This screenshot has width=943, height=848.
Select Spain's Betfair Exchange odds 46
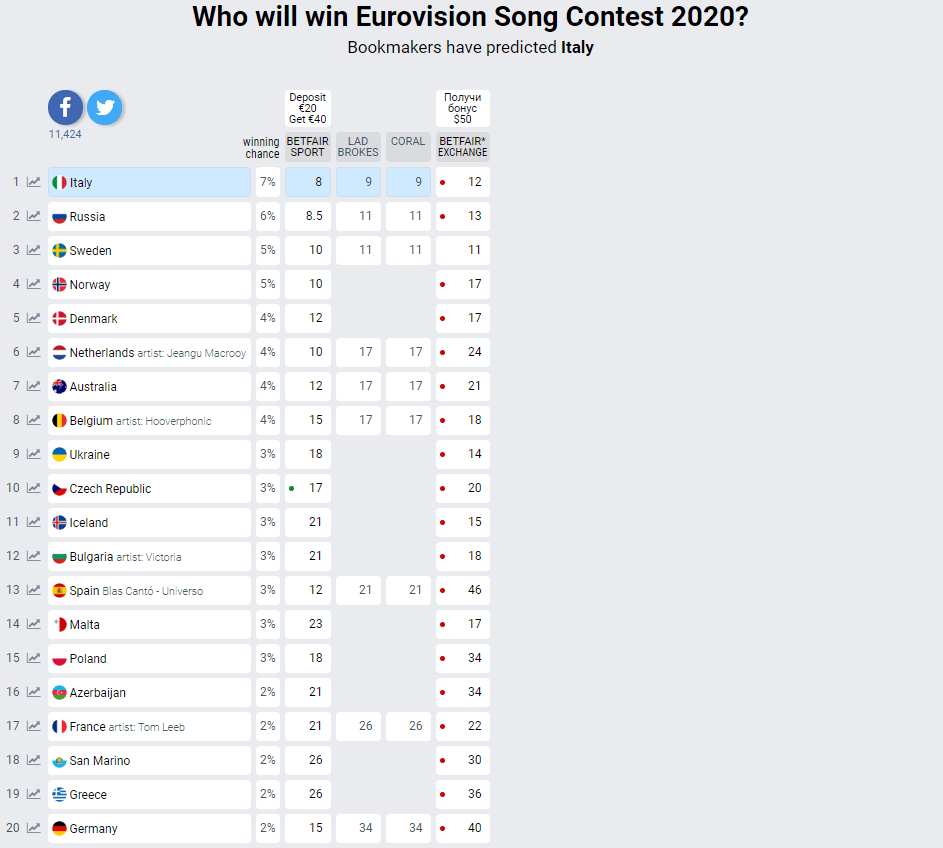(x=462, y=590)
